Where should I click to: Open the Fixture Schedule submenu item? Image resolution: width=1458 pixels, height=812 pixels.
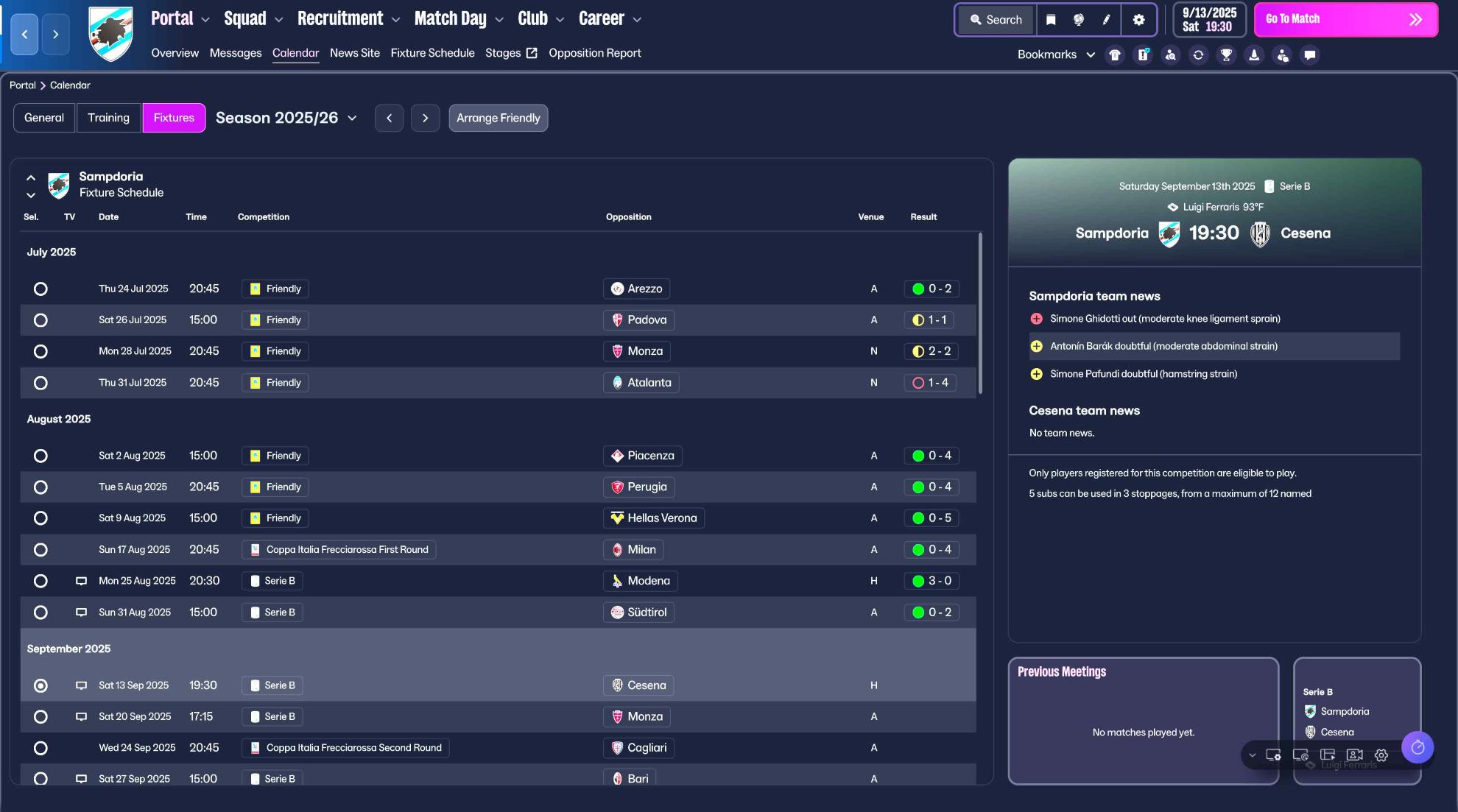point(432,53)
